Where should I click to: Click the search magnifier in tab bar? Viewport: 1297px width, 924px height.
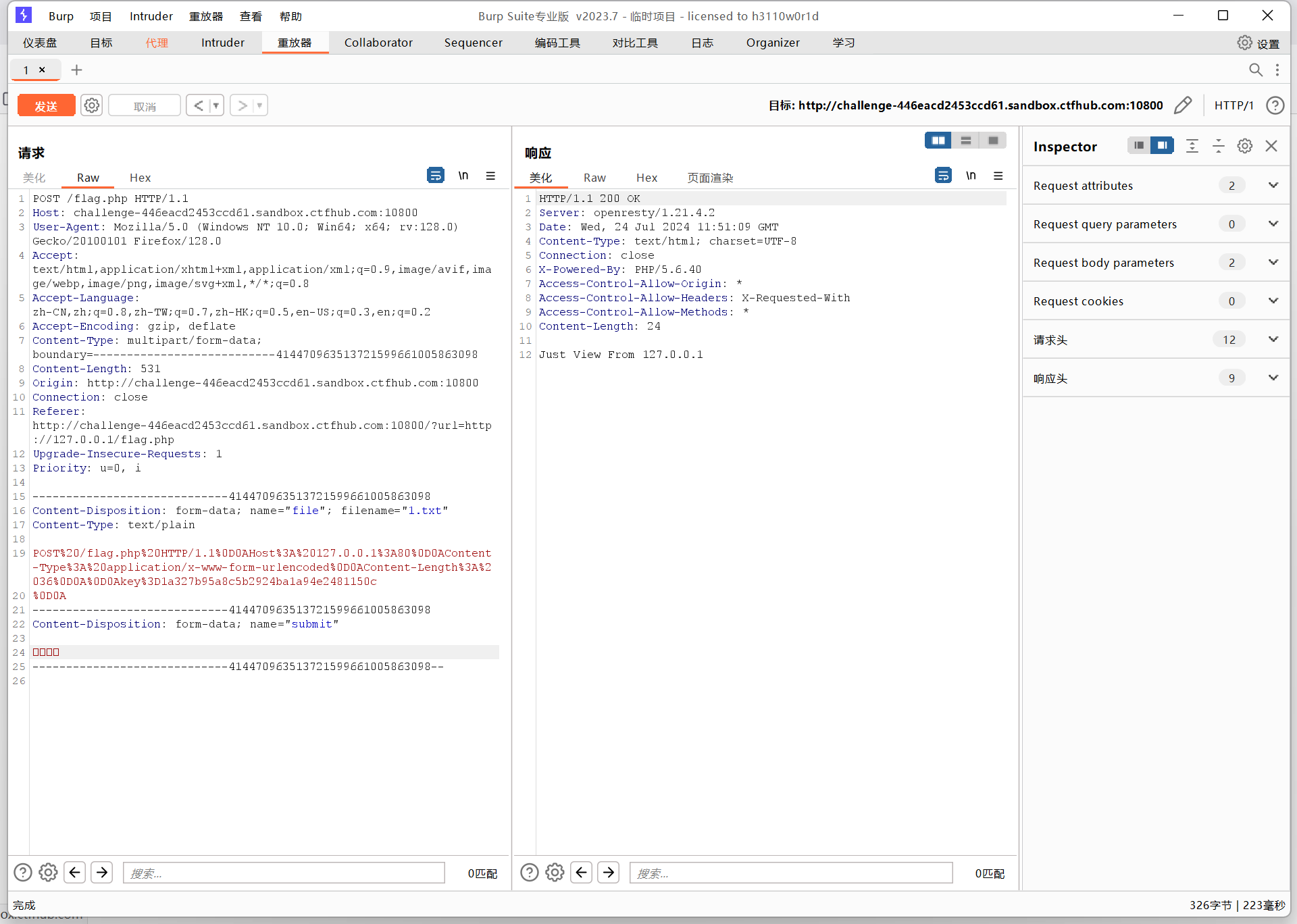pos(1255,70)
